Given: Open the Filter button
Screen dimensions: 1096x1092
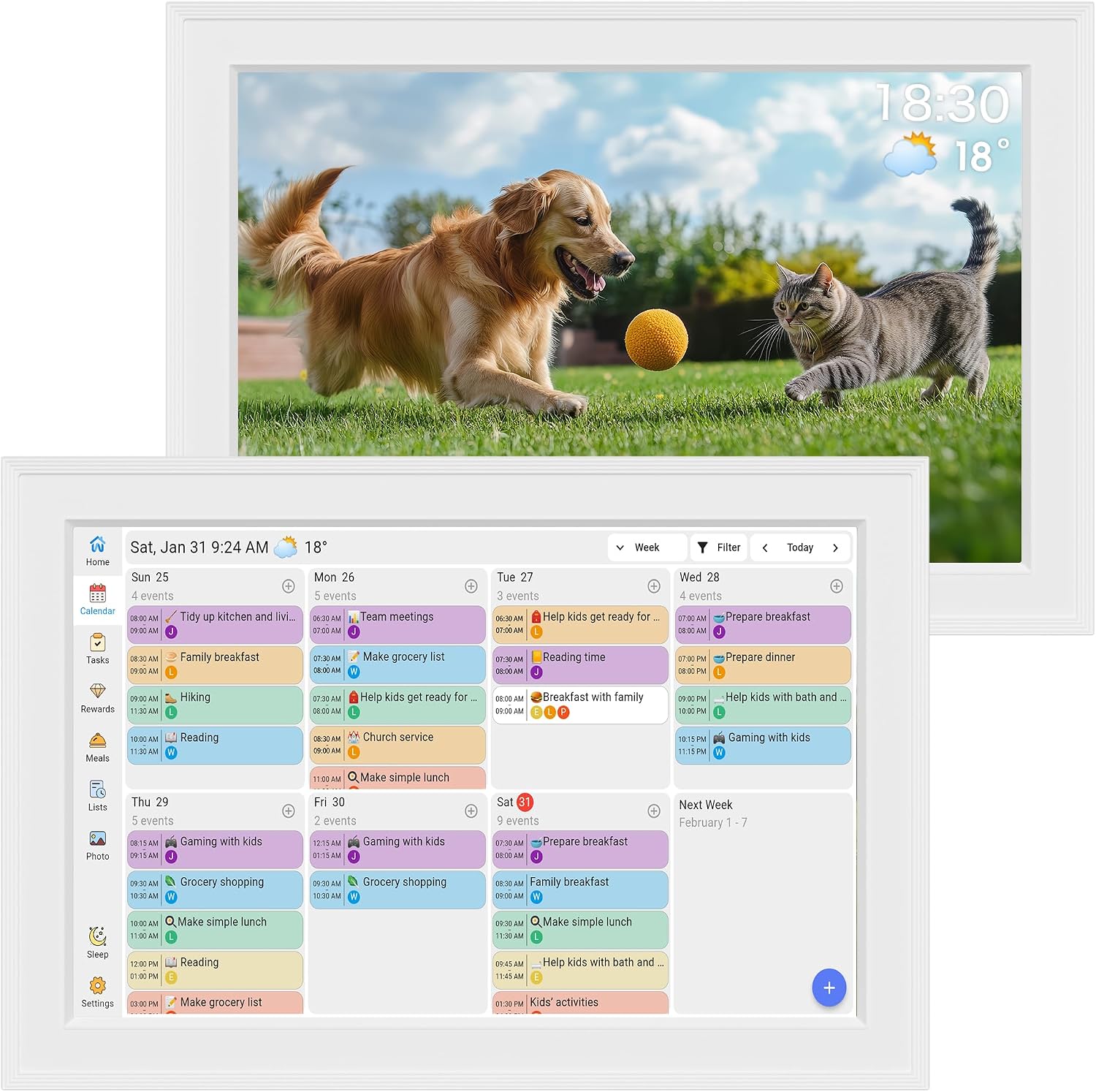Looking at the screenshot, I should coord(719,547).
